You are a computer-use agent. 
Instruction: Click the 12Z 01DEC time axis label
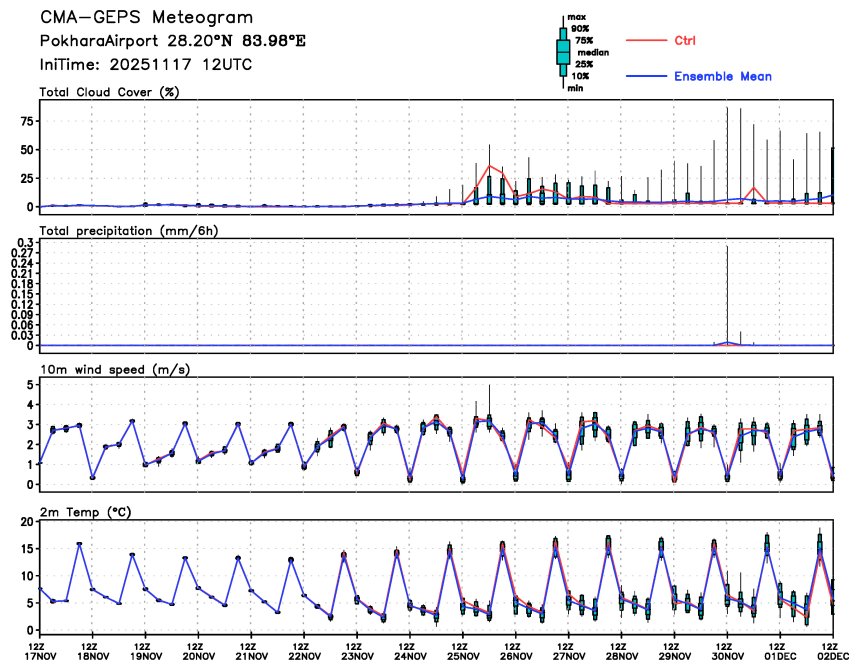tap(781, 652)
